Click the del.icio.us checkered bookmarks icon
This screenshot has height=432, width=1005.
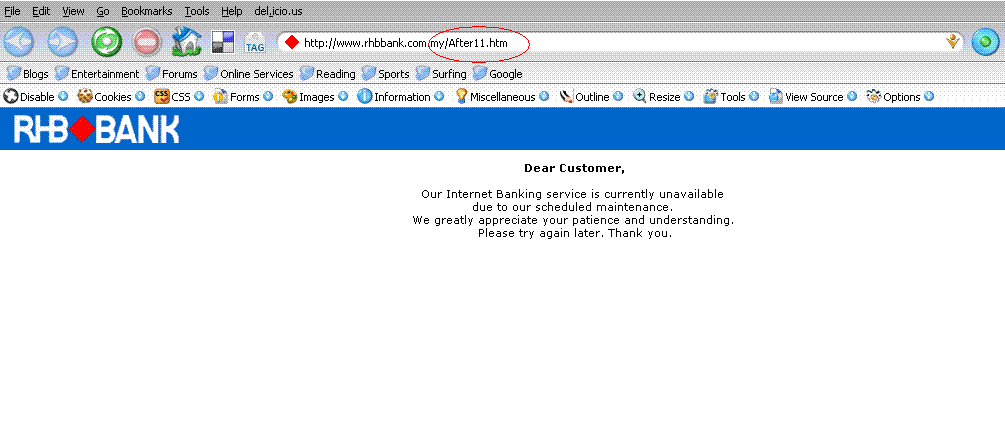click(223, 42)
